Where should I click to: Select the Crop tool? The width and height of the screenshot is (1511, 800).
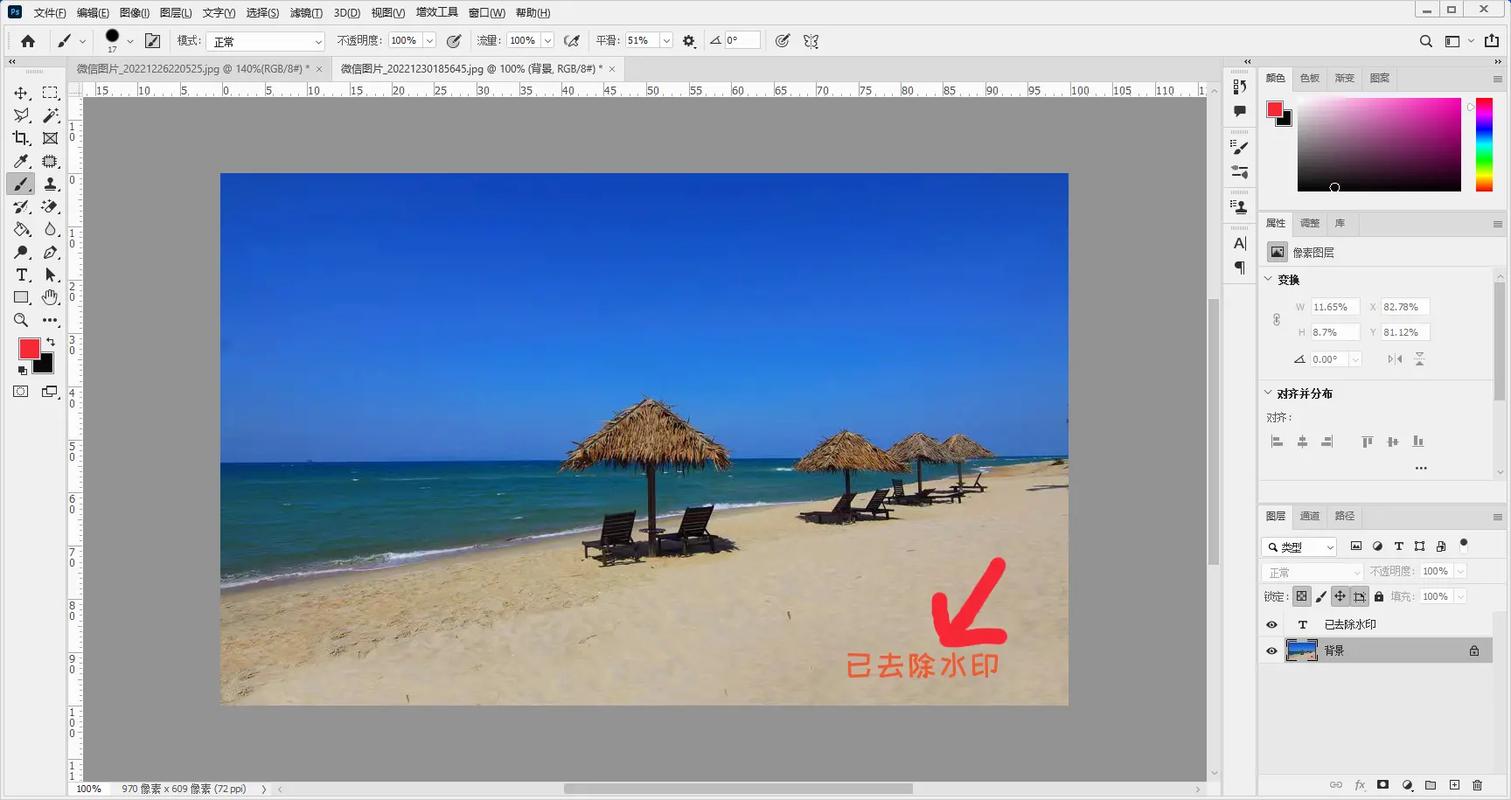(x=21, y=138)
